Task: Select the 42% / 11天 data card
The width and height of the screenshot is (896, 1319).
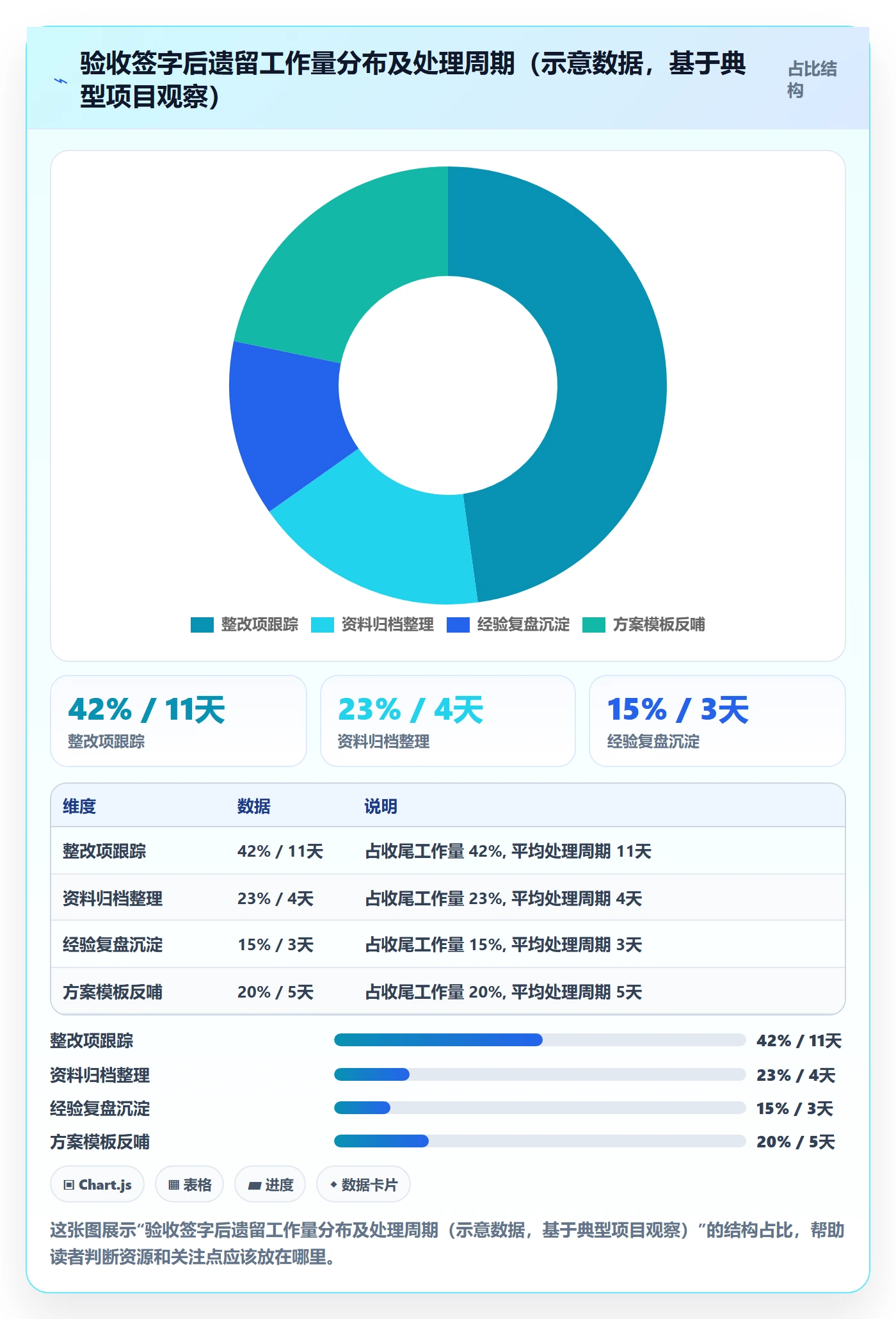Action: point(179,721)
